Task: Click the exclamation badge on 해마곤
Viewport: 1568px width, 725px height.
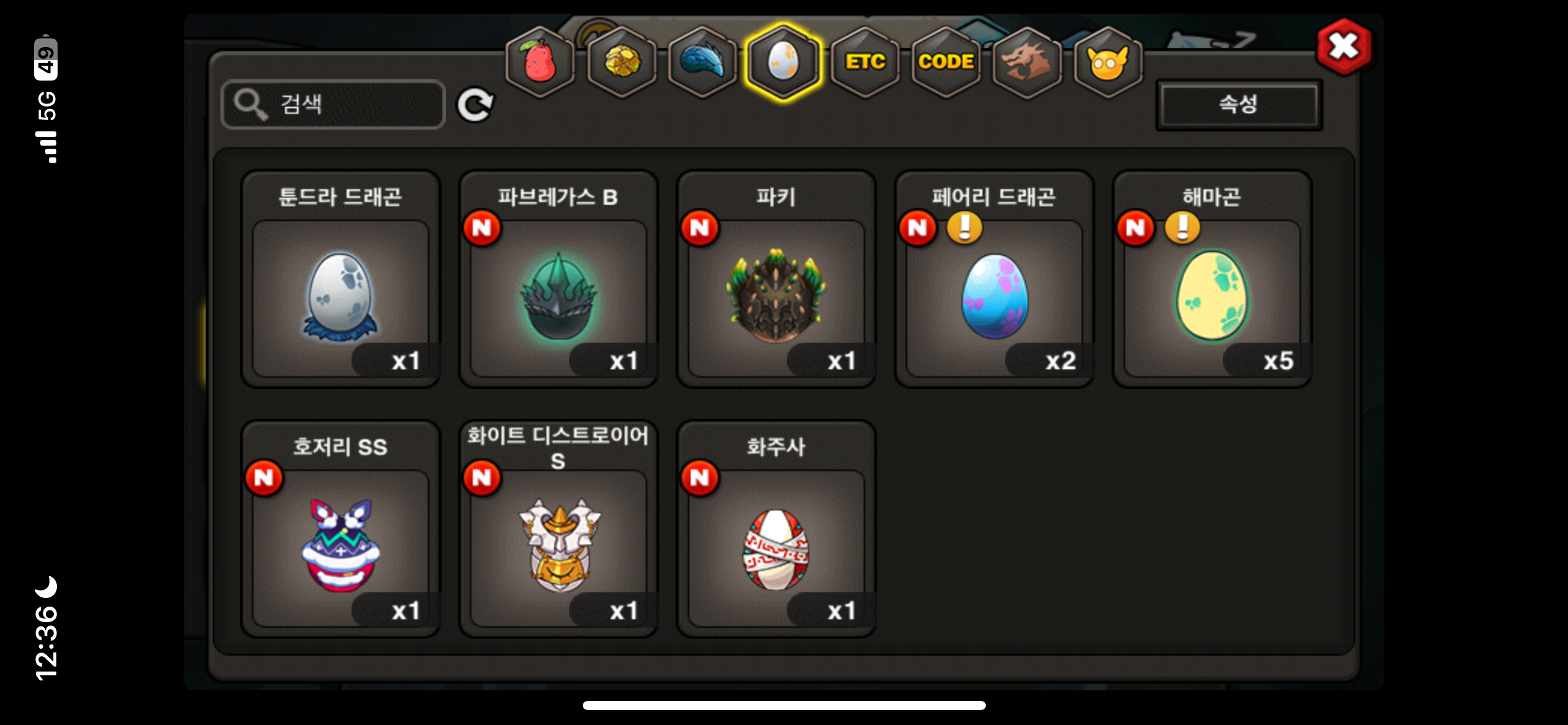Action: (x=1182, y=227)
